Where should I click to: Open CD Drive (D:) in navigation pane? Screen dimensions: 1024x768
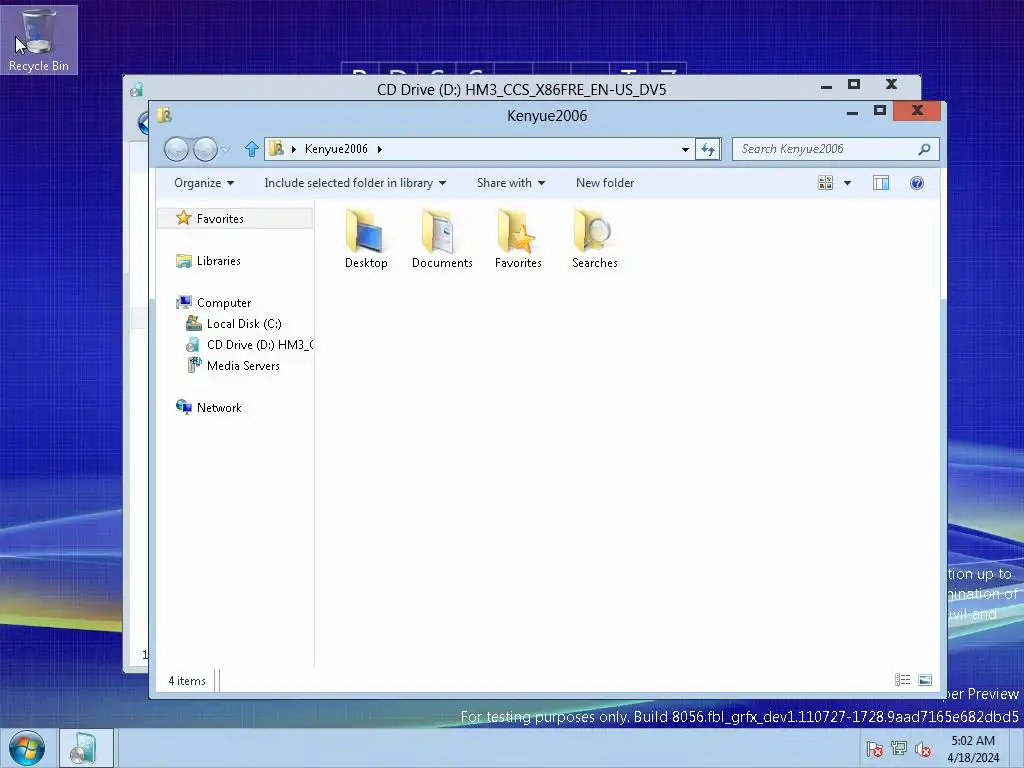[249, 345]
